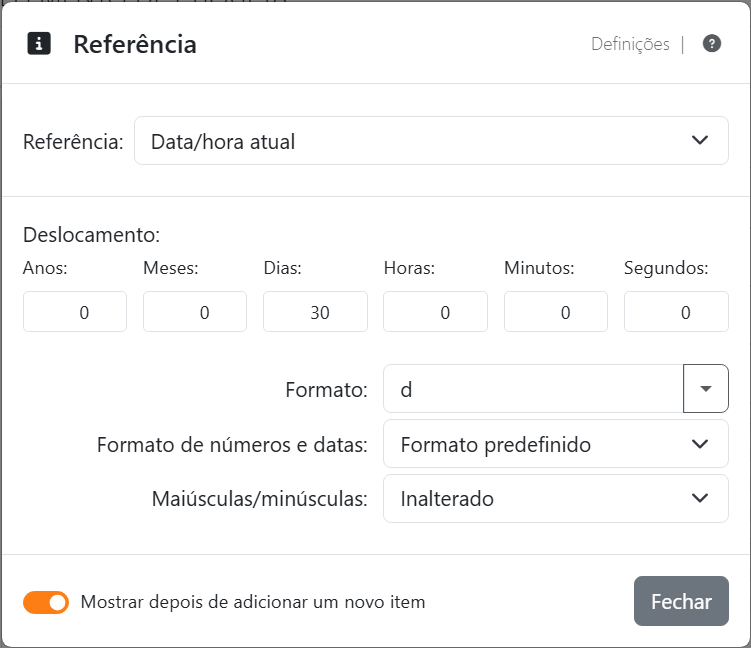Viewport: 751px width, 648px height.
Task: Expand the Referência dropdown showing Data/hora atual
Action: point(431,141)
